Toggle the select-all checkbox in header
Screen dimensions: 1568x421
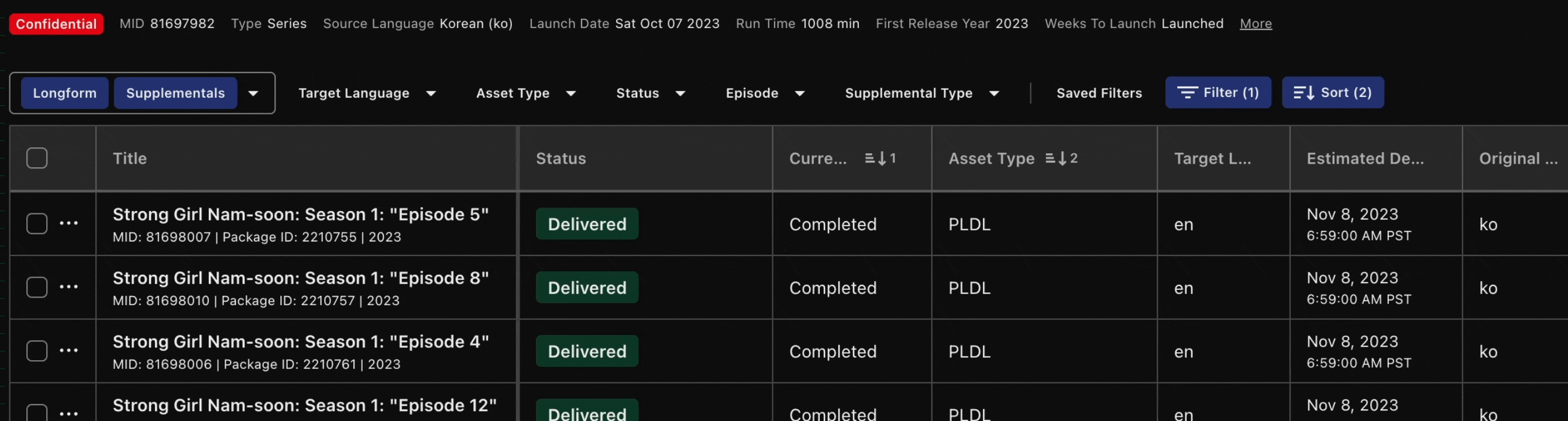click(37, 158)
